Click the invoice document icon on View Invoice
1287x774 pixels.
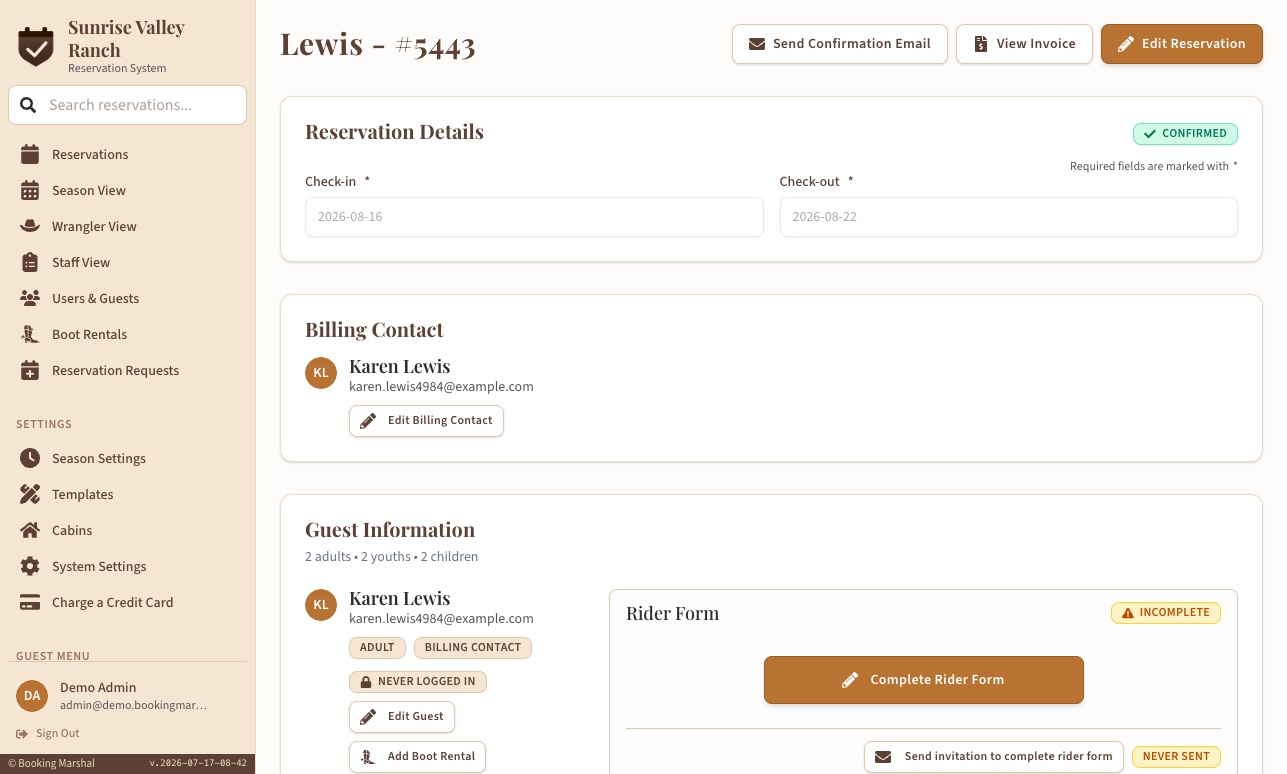pos(981,44)
